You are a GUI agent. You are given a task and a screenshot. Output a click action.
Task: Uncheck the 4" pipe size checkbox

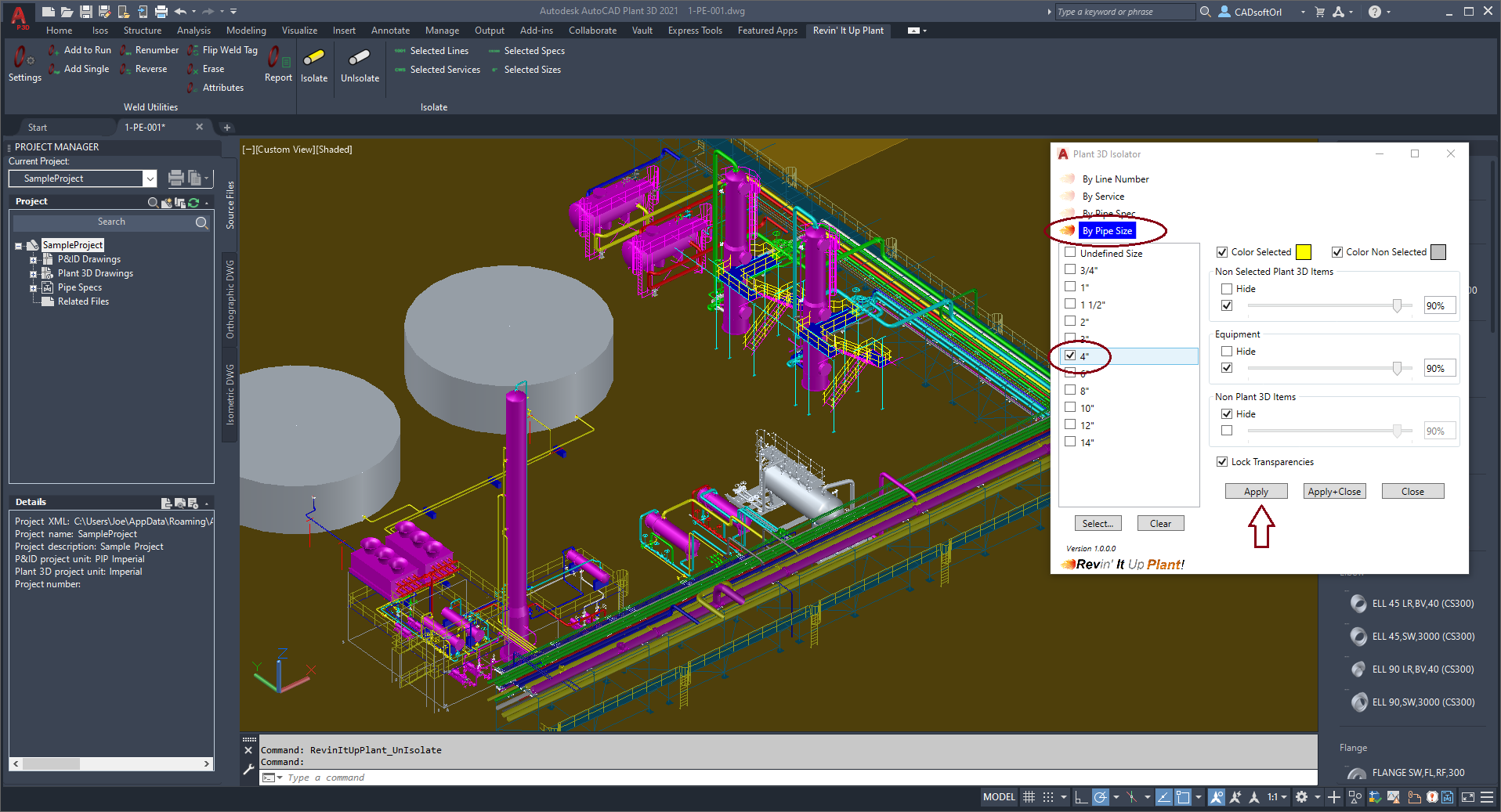tap(1070, 355)
